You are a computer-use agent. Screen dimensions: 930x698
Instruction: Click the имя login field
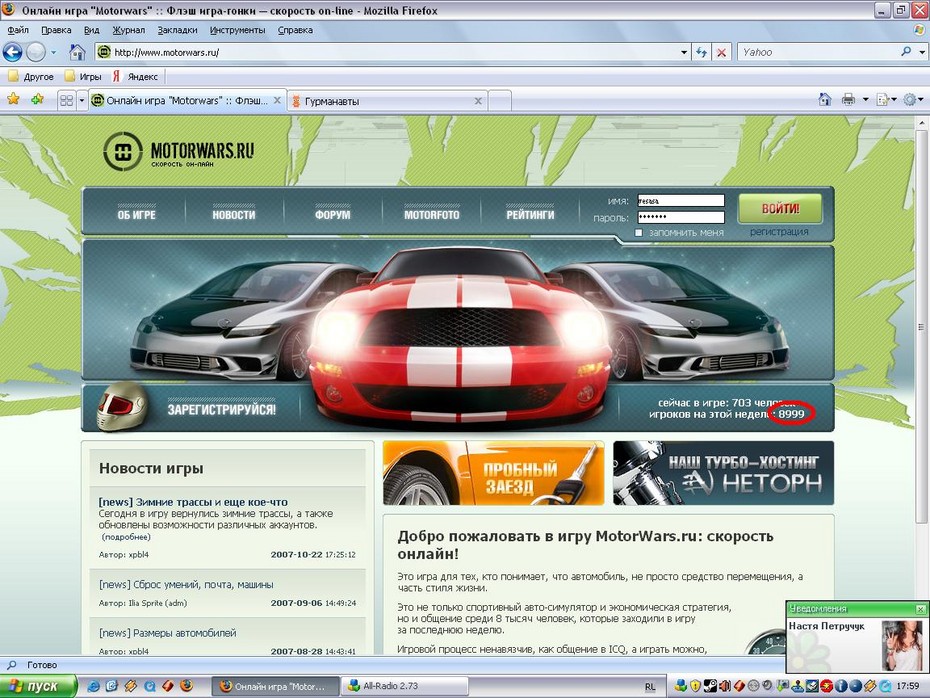click(681, 200)
